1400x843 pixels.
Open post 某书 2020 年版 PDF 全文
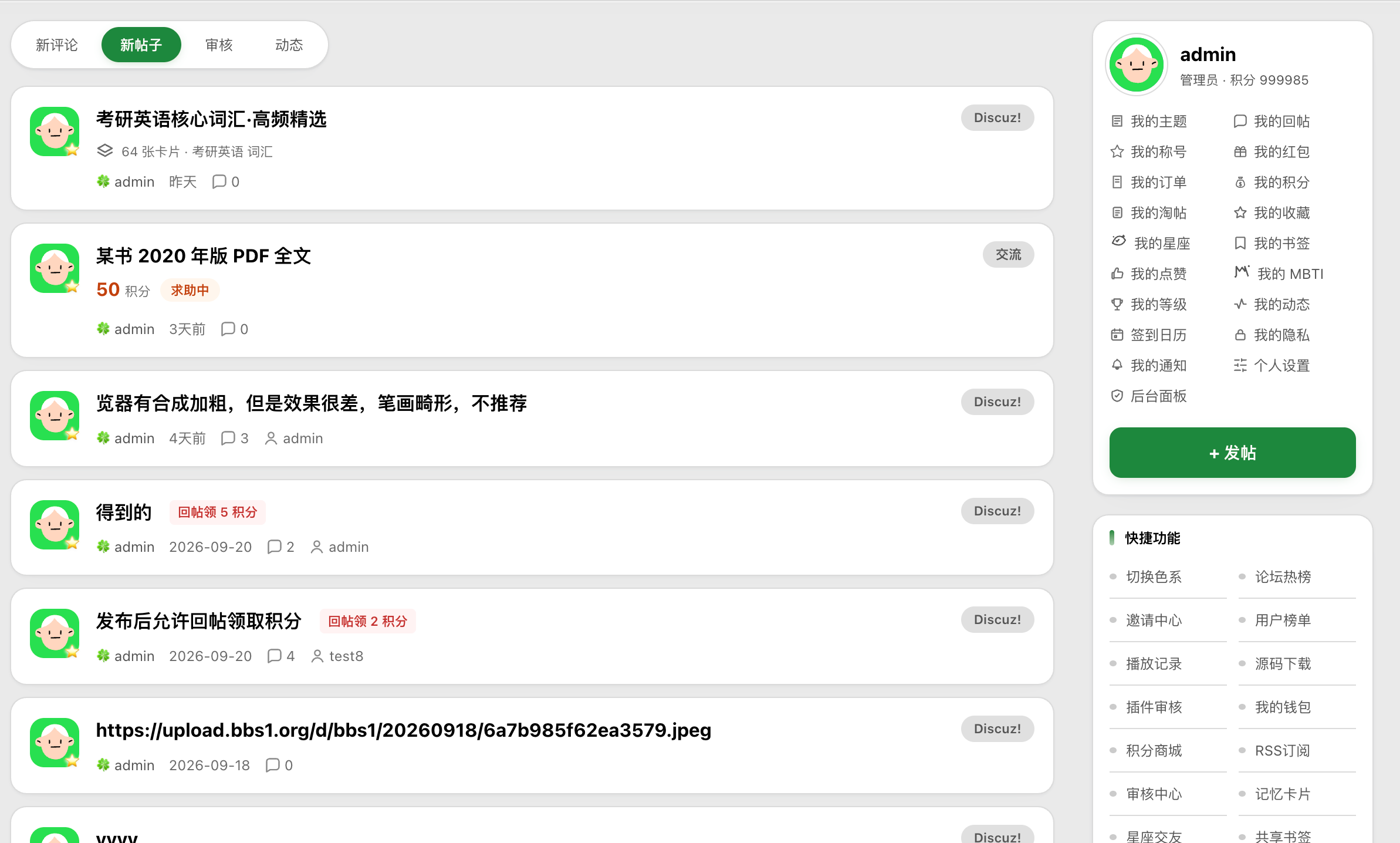(204, 256)
